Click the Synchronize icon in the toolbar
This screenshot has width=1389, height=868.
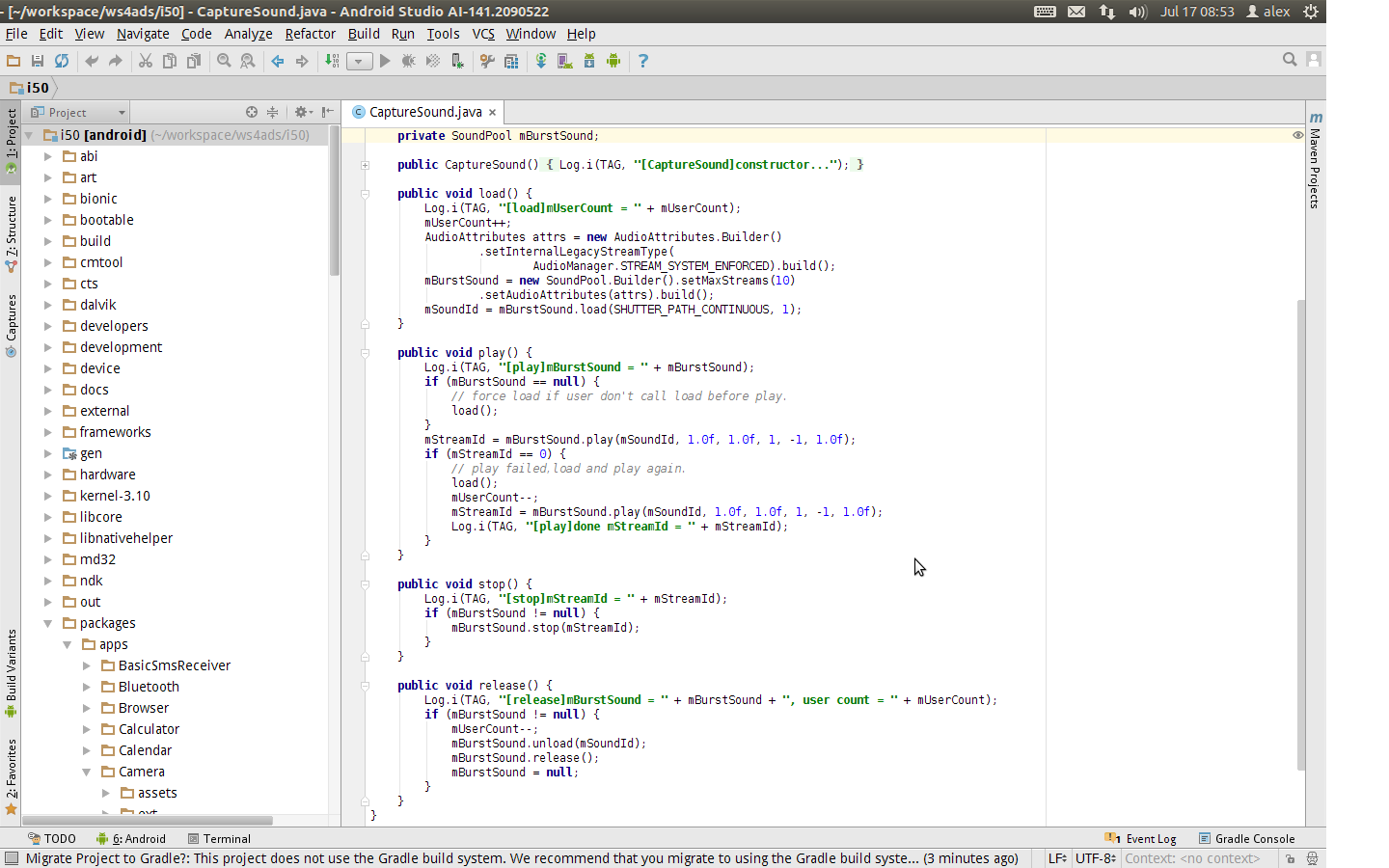(x=62, y=61)
